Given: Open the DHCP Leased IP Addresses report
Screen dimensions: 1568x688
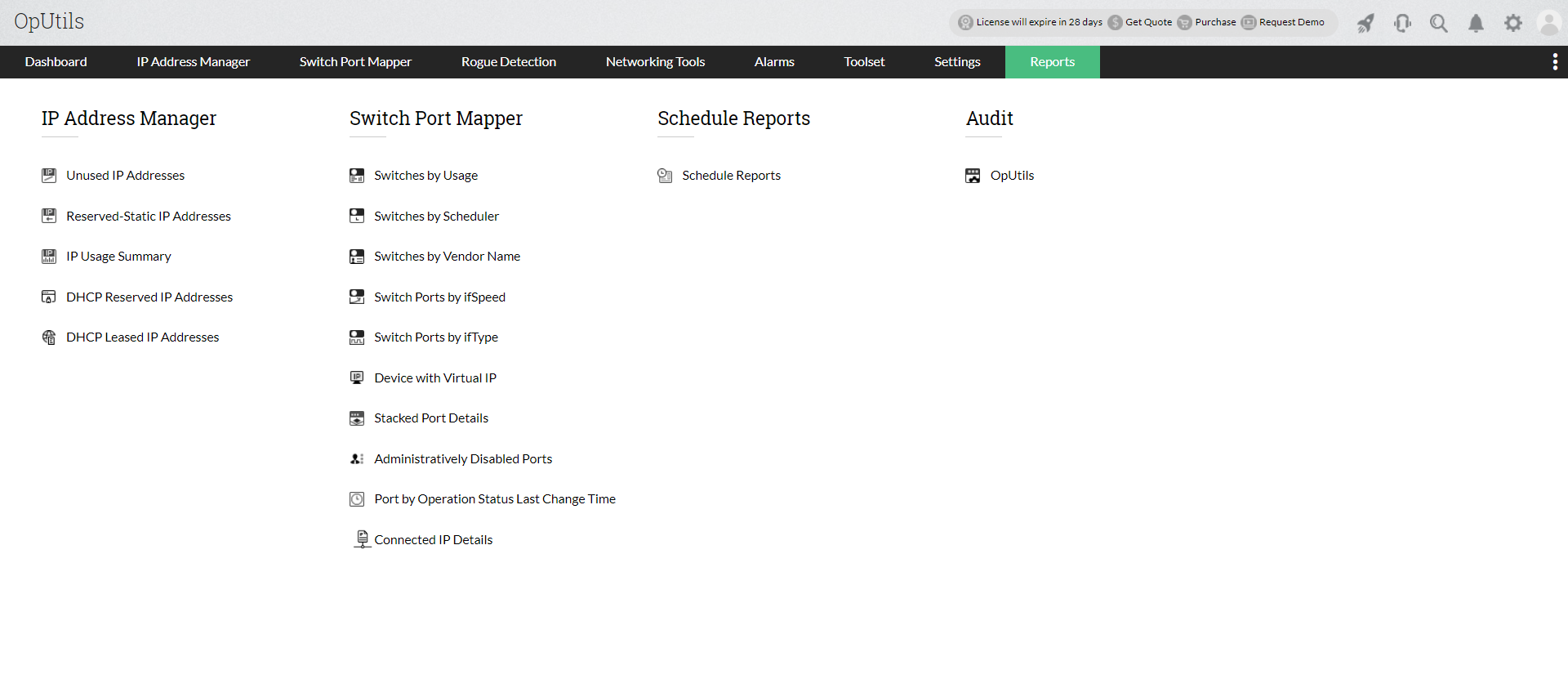Looking at the screenshot, I should pos(143,337).
